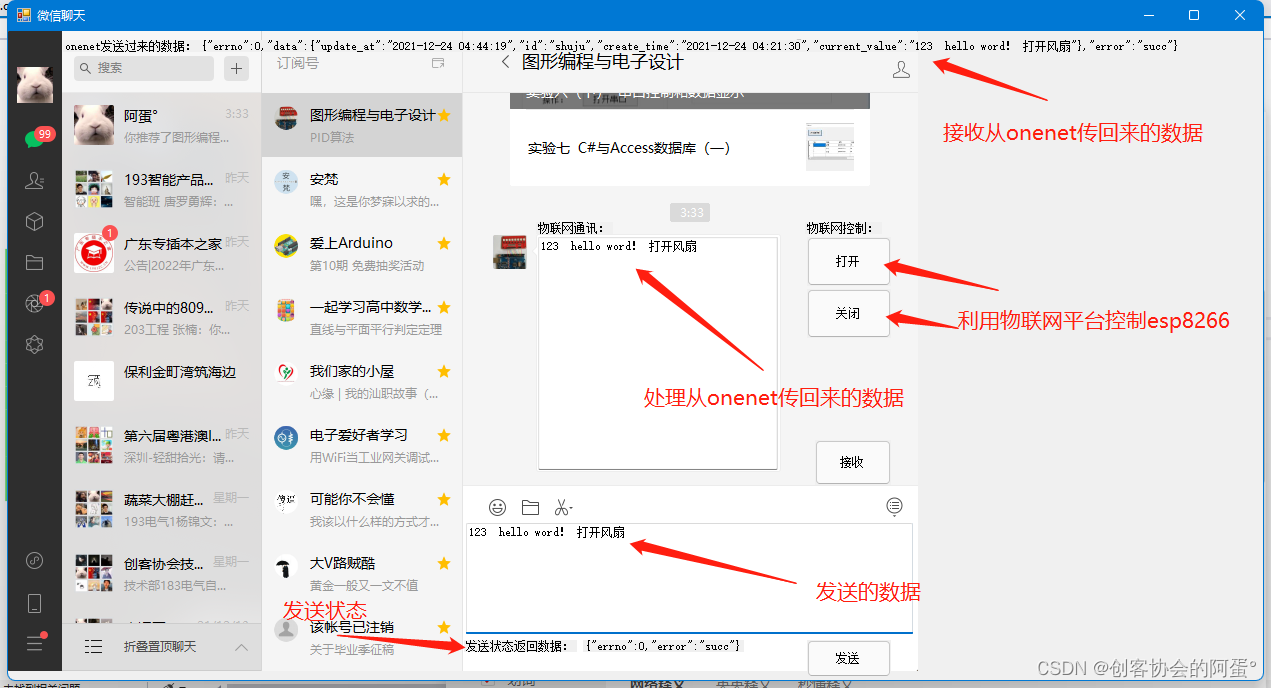Viewport: 1271px width, 688px height.
Task: Select 可能你不会懂 subscription account
Action: click(x=362, y=509)
